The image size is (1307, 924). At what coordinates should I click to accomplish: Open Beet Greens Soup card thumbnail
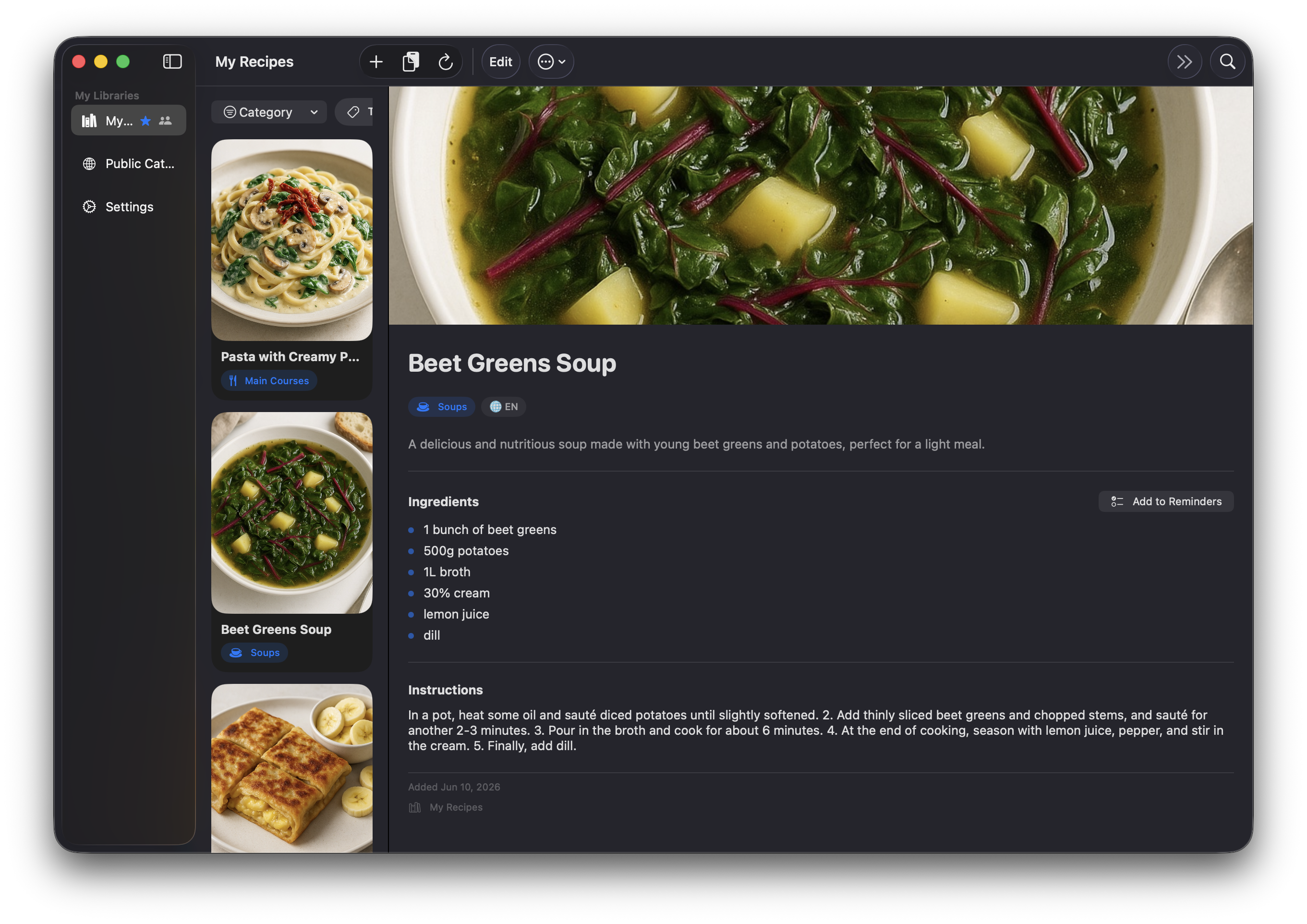click(292, 512)
